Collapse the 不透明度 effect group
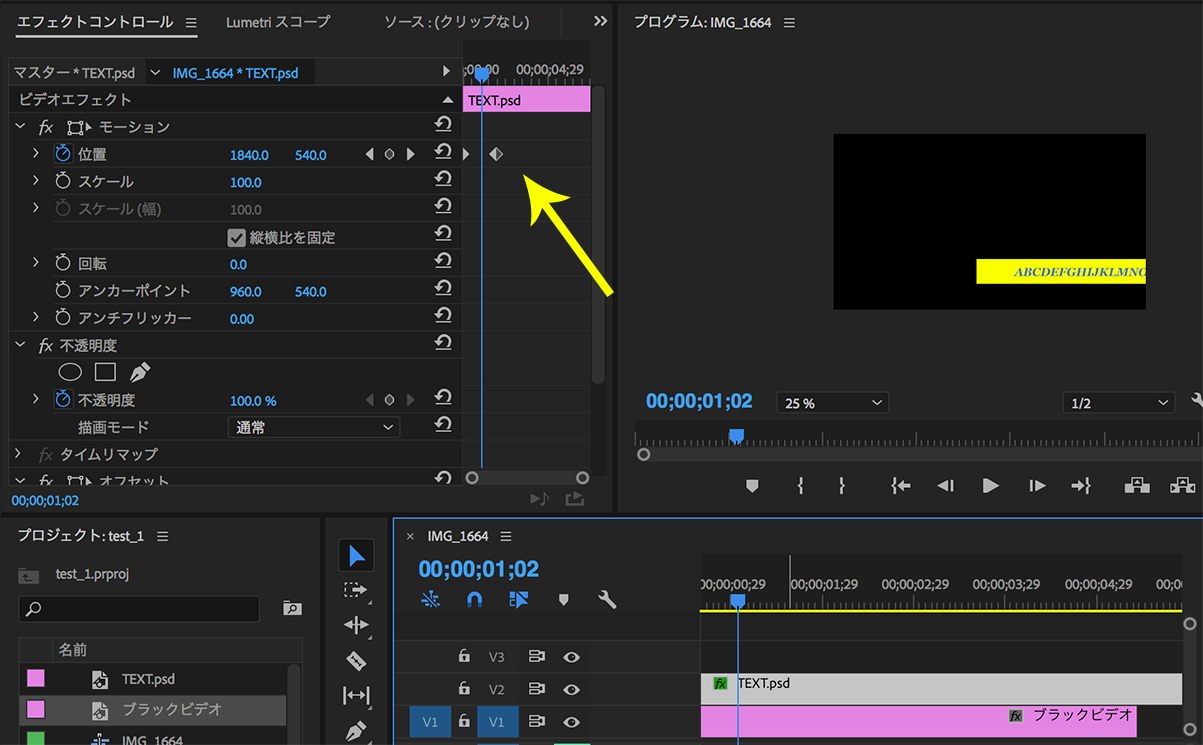The image size is (1203, 745). point(20,345)
